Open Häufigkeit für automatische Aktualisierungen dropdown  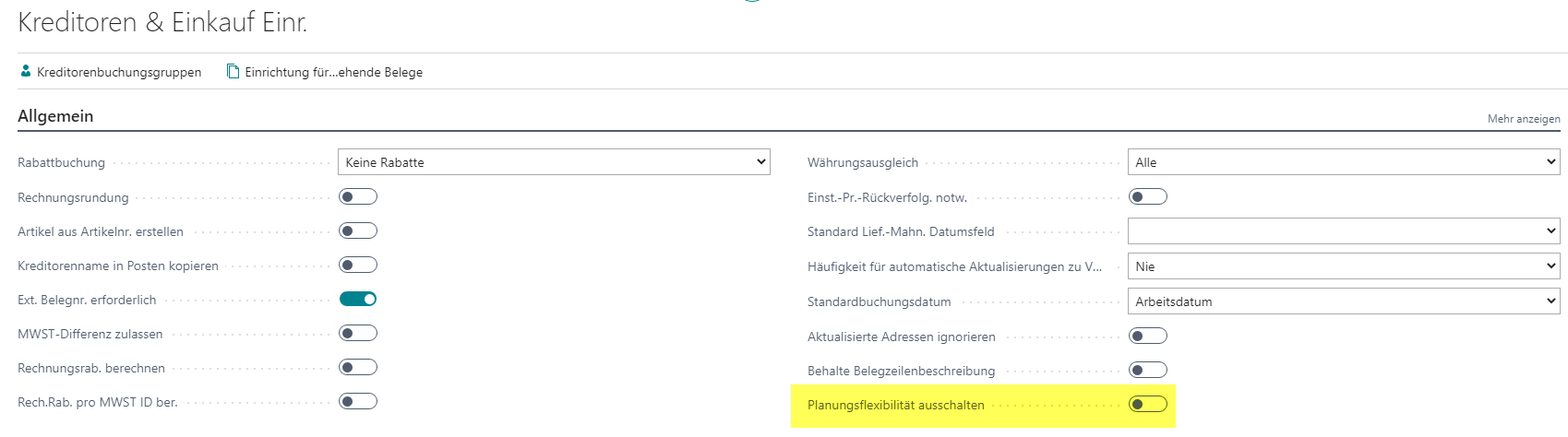[x=1344, y=266]
